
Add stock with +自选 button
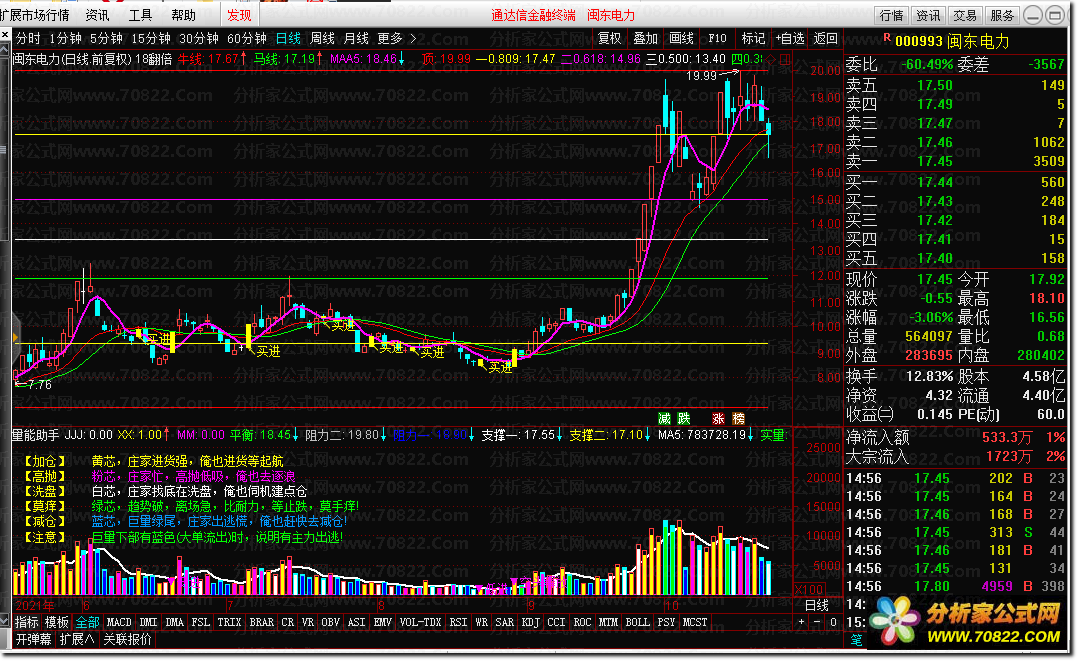pyautogui.click(x=790, y=39)
